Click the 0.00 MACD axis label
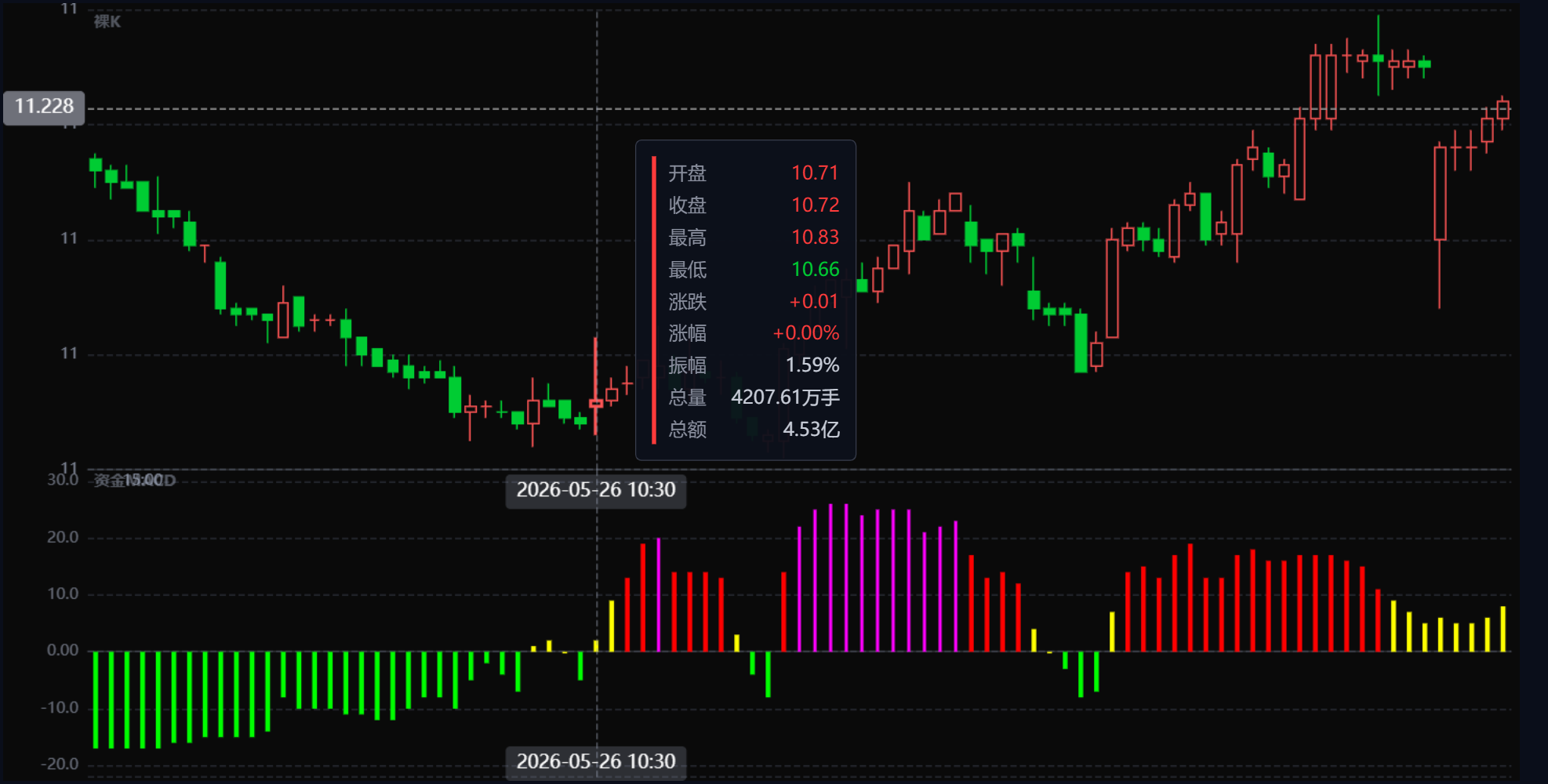 63,651
